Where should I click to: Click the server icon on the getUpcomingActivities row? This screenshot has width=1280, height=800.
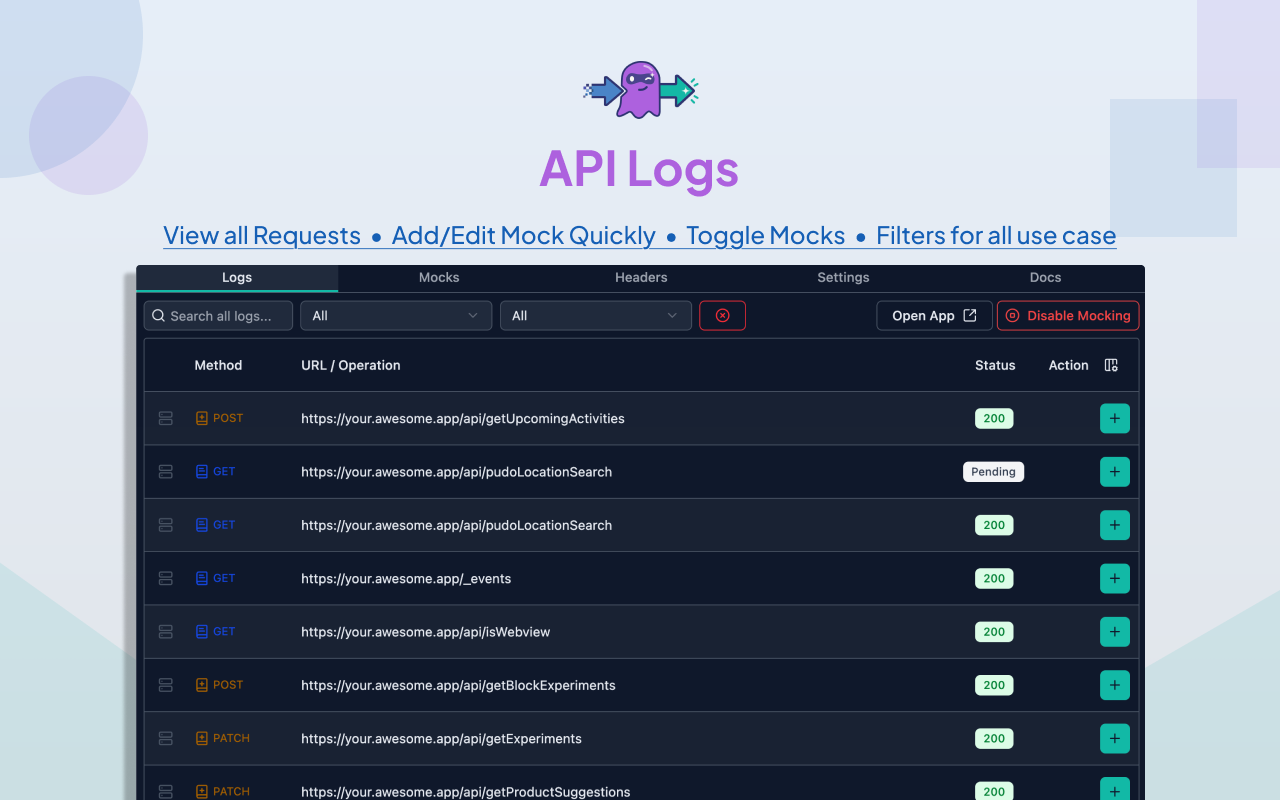[166, 418]
